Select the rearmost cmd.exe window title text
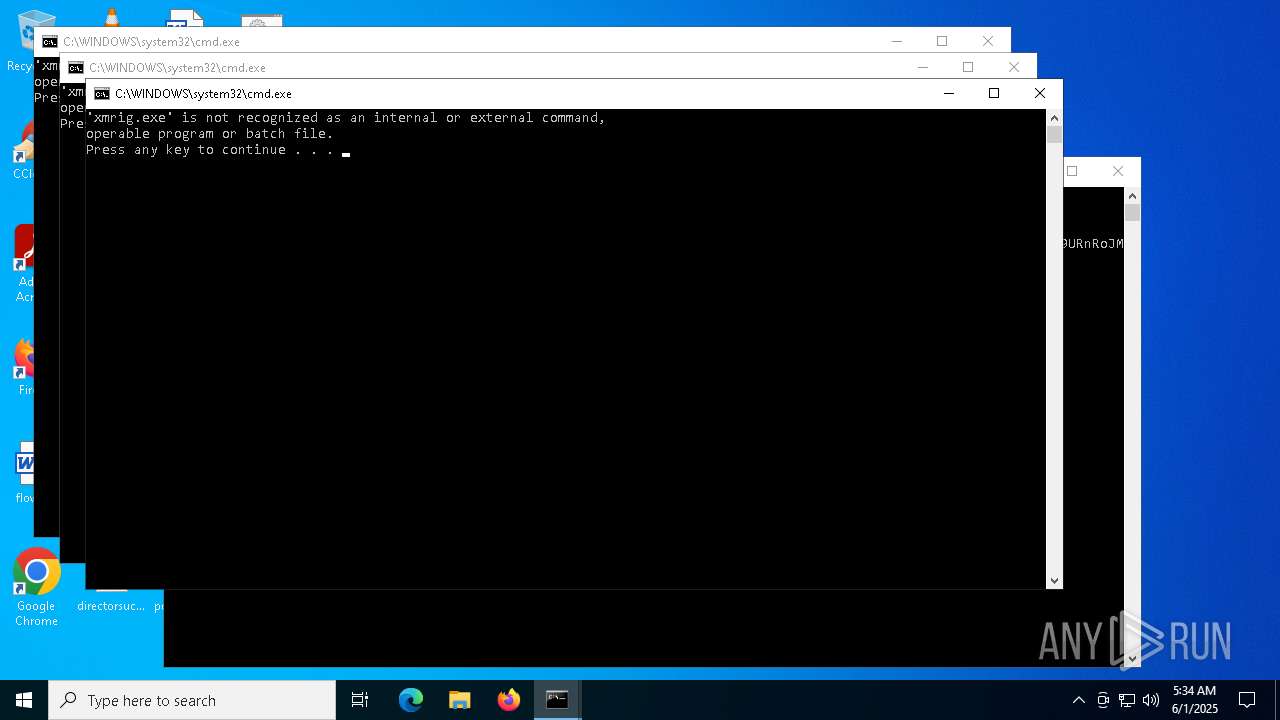1280x720 pixels. point(151,42)
